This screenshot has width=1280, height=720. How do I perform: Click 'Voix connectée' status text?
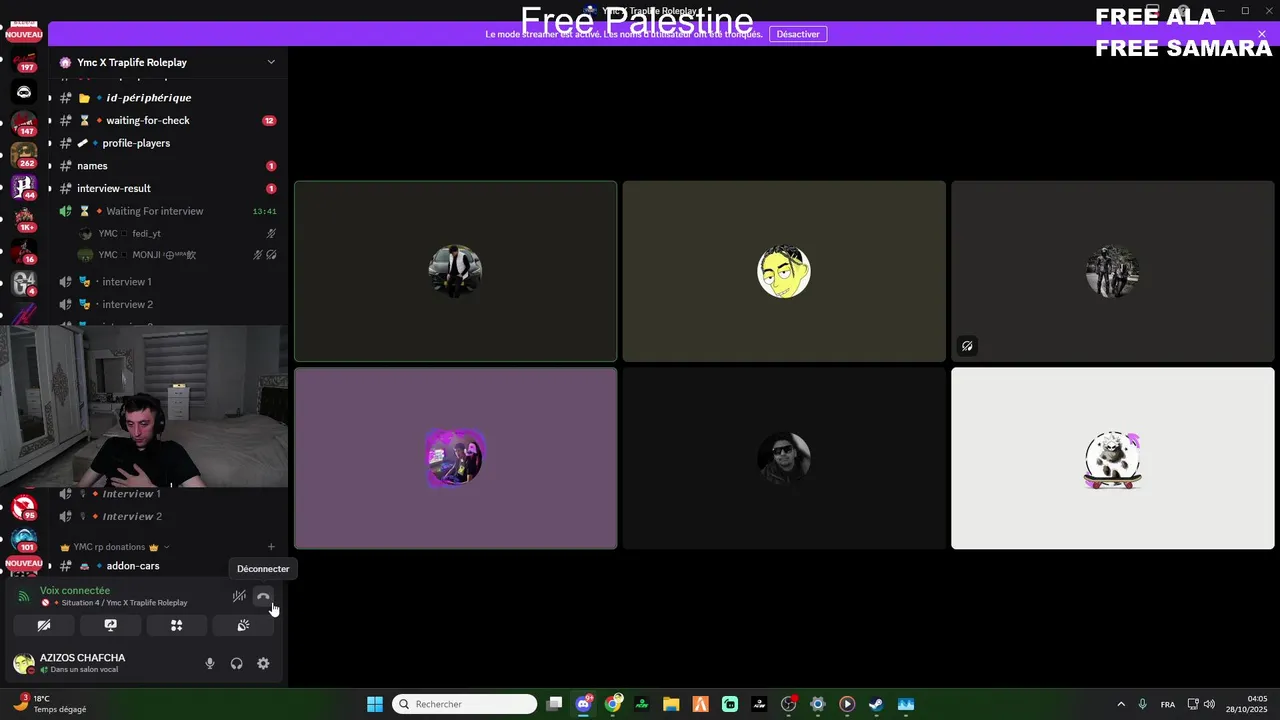click(75, 590)
